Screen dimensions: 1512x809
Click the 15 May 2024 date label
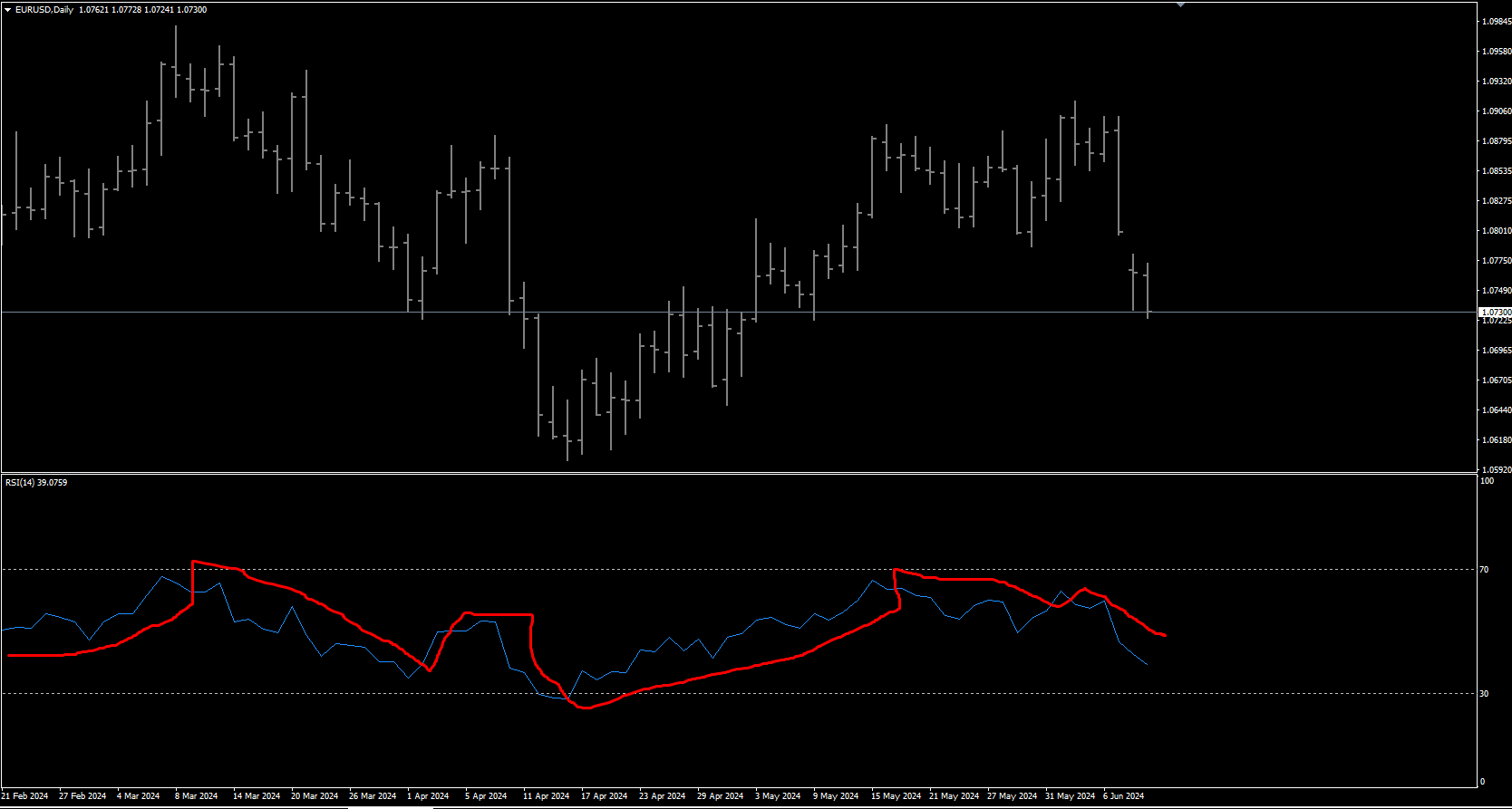(896, 796)
